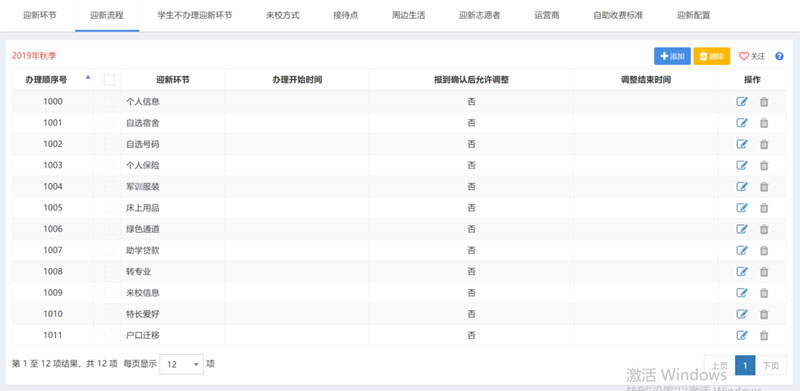800x391 pixels.
Task: Click trash icon for 军训服装 row
Action: tap(764, 187)
